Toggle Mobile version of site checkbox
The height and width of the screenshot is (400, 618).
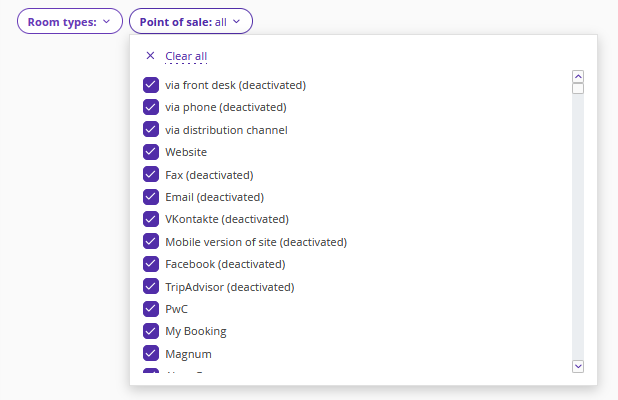(x=151, y=242)
